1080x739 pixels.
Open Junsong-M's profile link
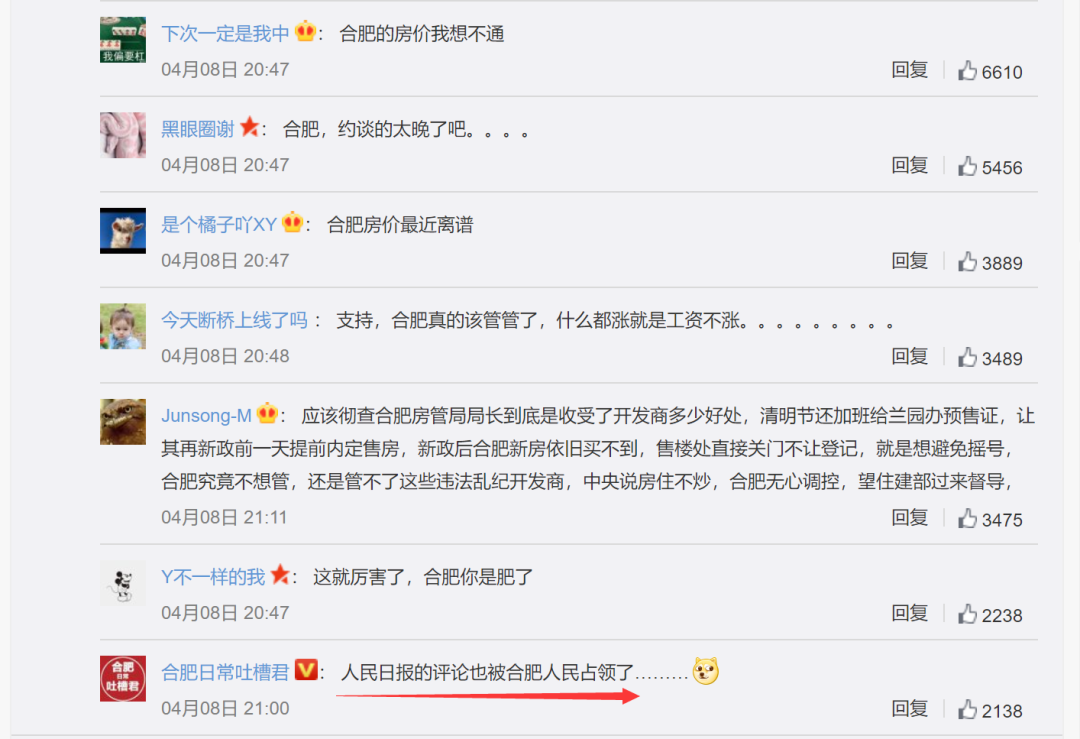coord(206,415)
